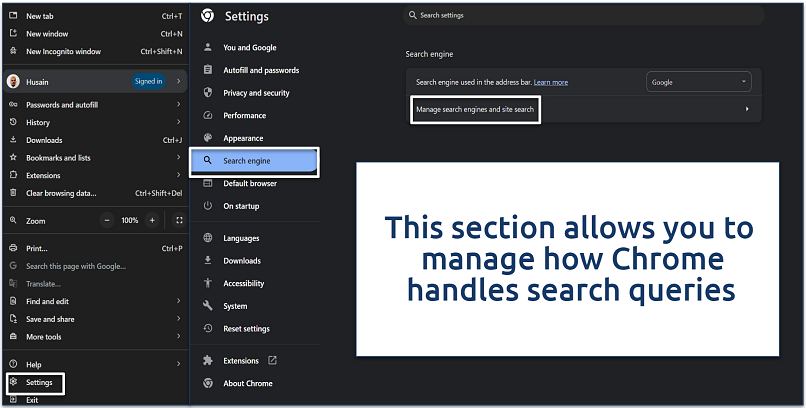Image resolution: width=806 pixels, height=408 pixels.
Task: Click the Languages globe icon
Action: (208, 238)
